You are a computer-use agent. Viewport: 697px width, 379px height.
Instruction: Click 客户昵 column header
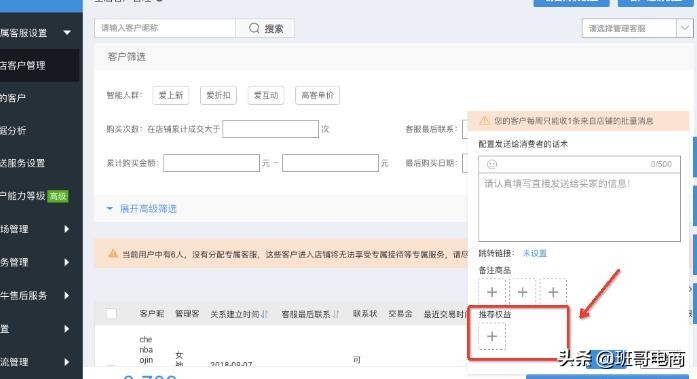tap(152, 314)
